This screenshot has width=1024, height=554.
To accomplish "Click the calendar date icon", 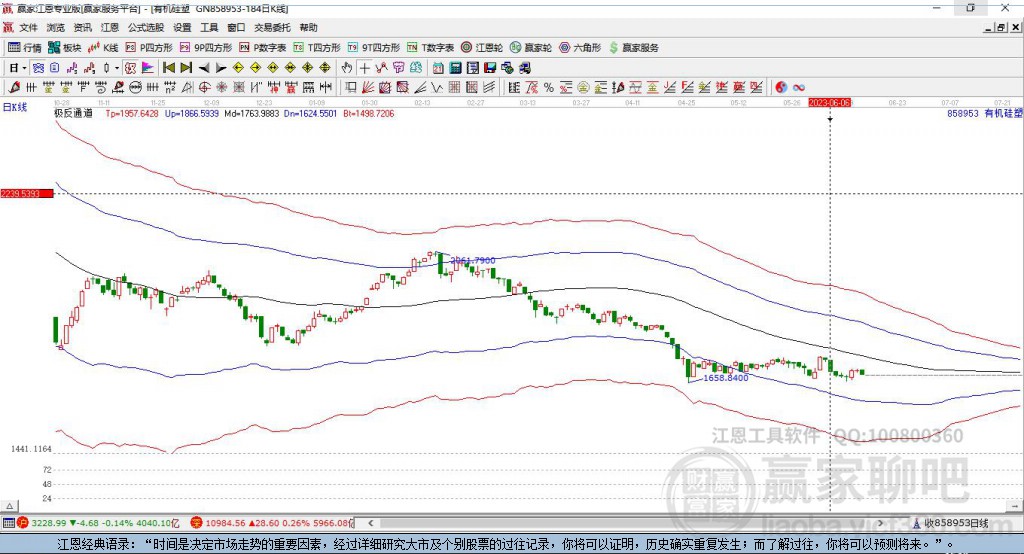I will coord(438,68).
